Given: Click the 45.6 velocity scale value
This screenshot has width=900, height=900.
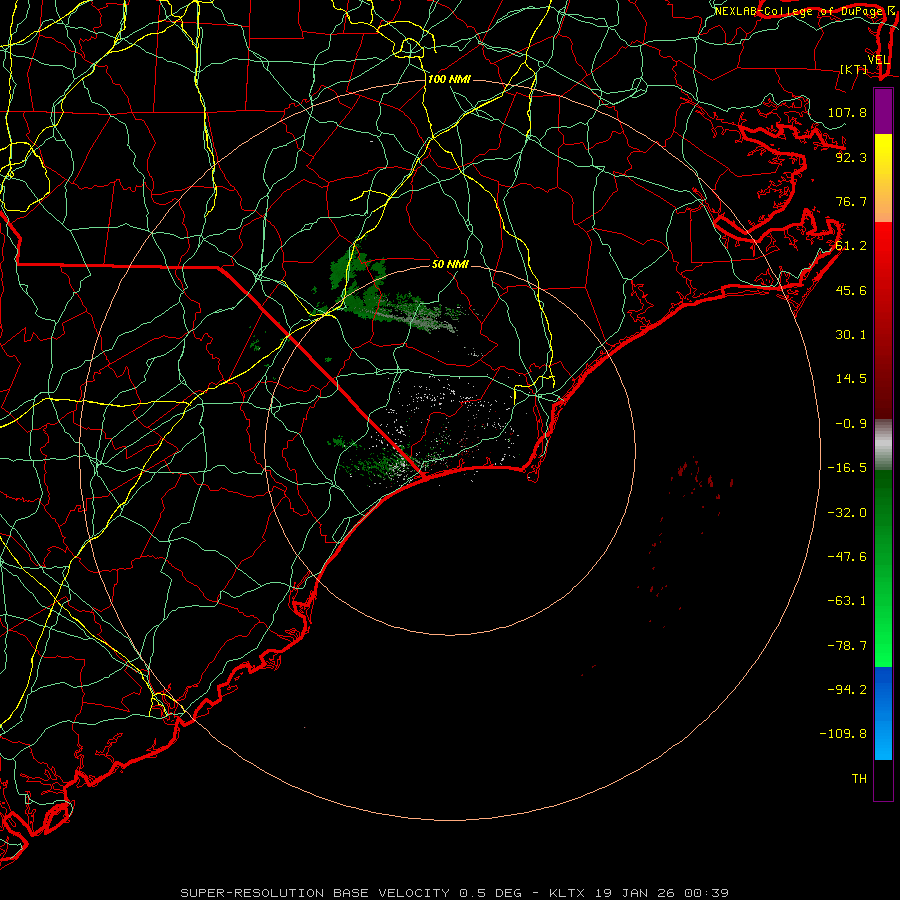Looking at the screenshot, I should (851, 290).
